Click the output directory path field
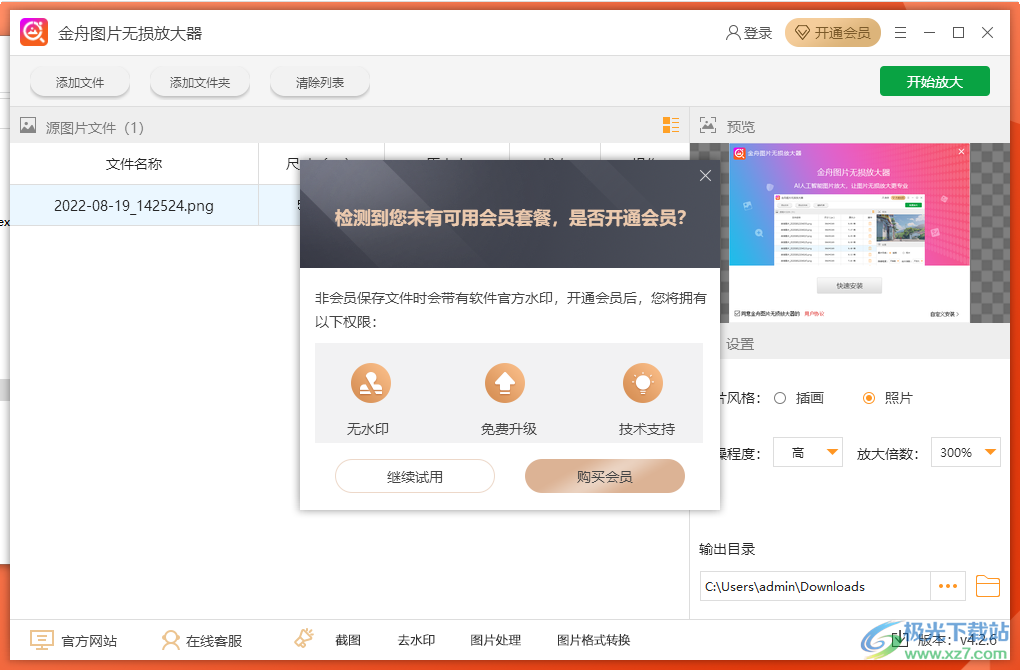The height and width of the screenshot is (670, 1020). pyautogui.click(x=815, y=586)
